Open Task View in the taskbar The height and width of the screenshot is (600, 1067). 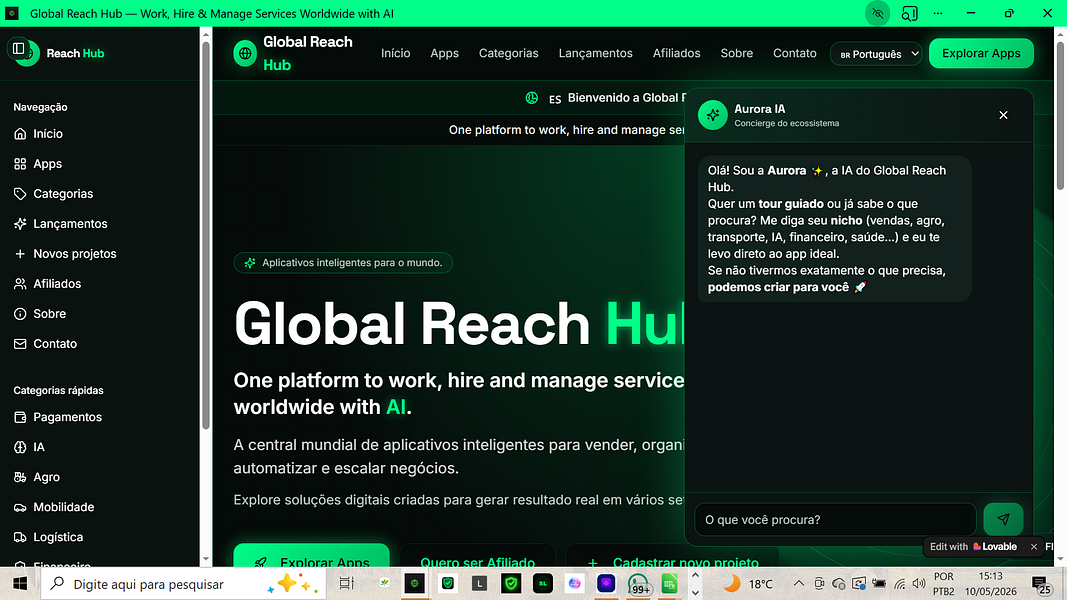point(346,584)
